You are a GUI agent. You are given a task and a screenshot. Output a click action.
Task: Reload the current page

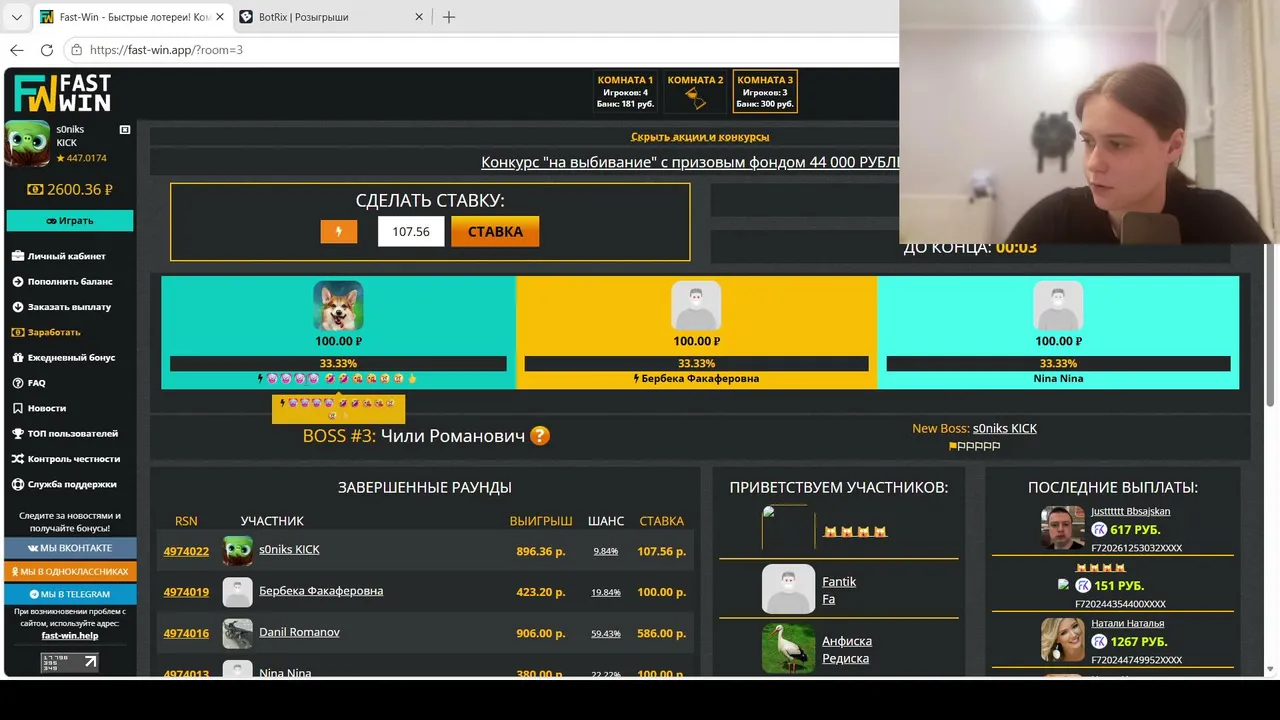pyautogui.click(x=47, y=50)
